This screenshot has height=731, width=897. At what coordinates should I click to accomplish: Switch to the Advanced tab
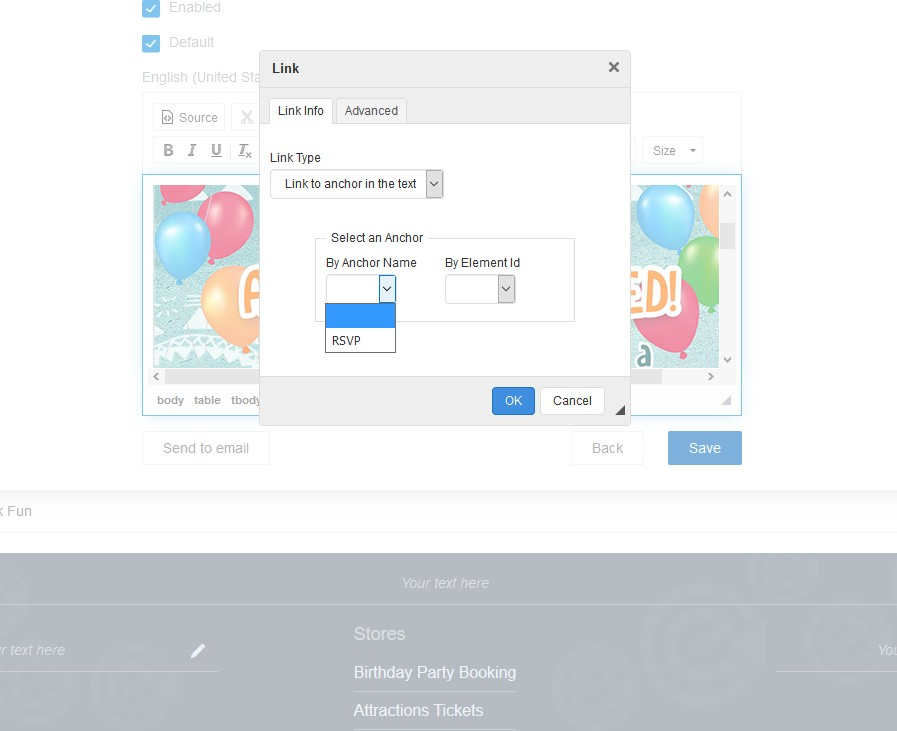pos(371,111)
